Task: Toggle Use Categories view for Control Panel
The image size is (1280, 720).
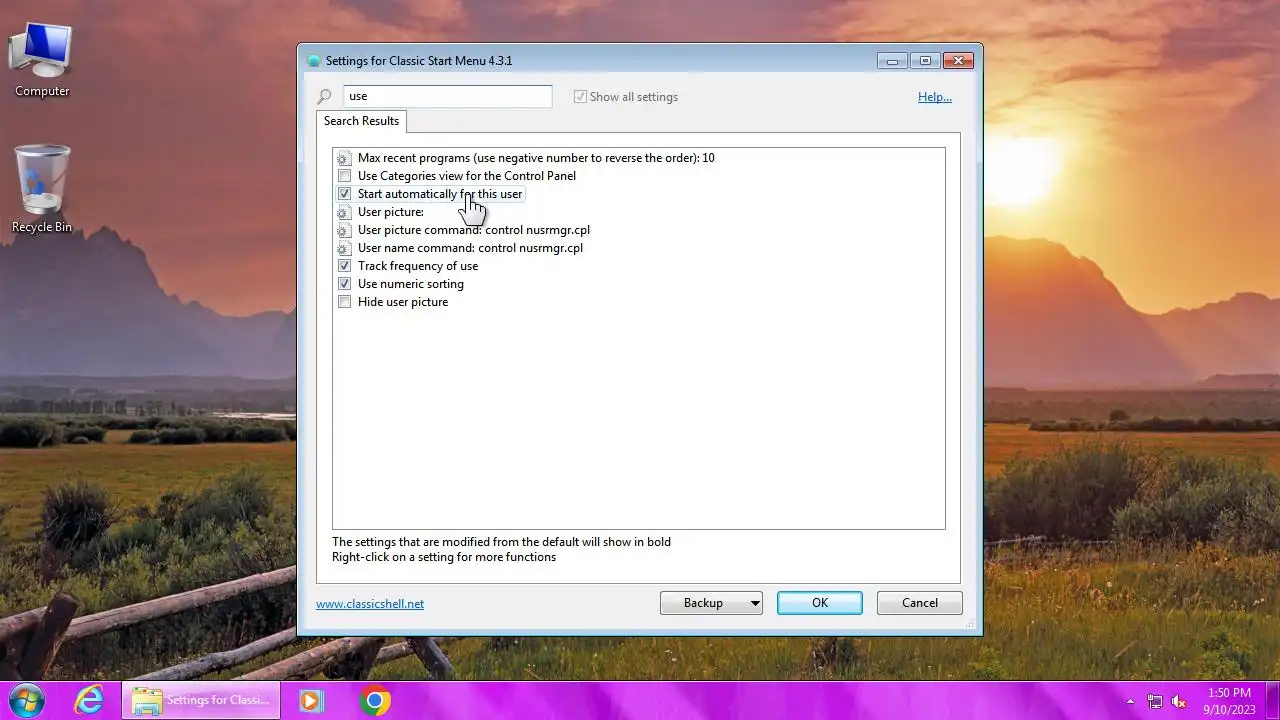Action: (344, 176)
